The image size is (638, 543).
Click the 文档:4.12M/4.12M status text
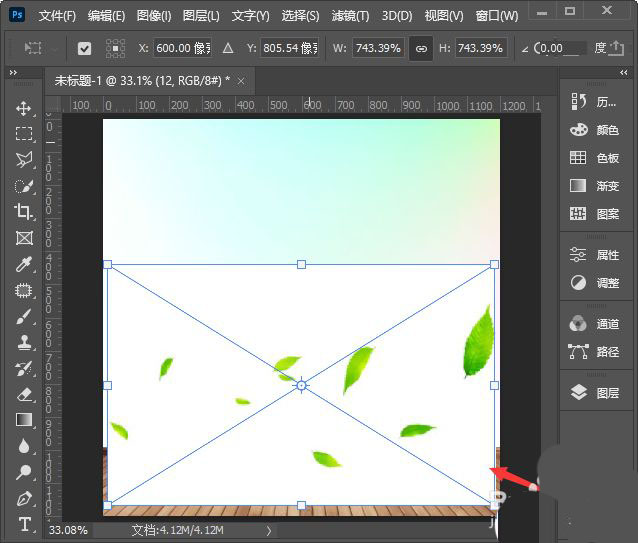pos(177,530)
